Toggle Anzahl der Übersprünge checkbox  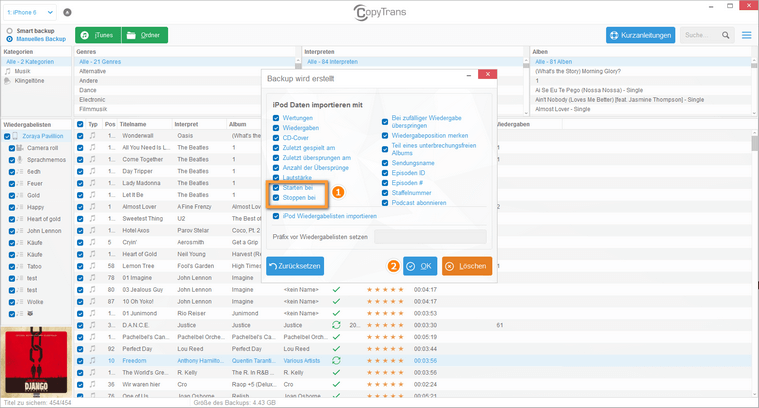coord(276,167)
